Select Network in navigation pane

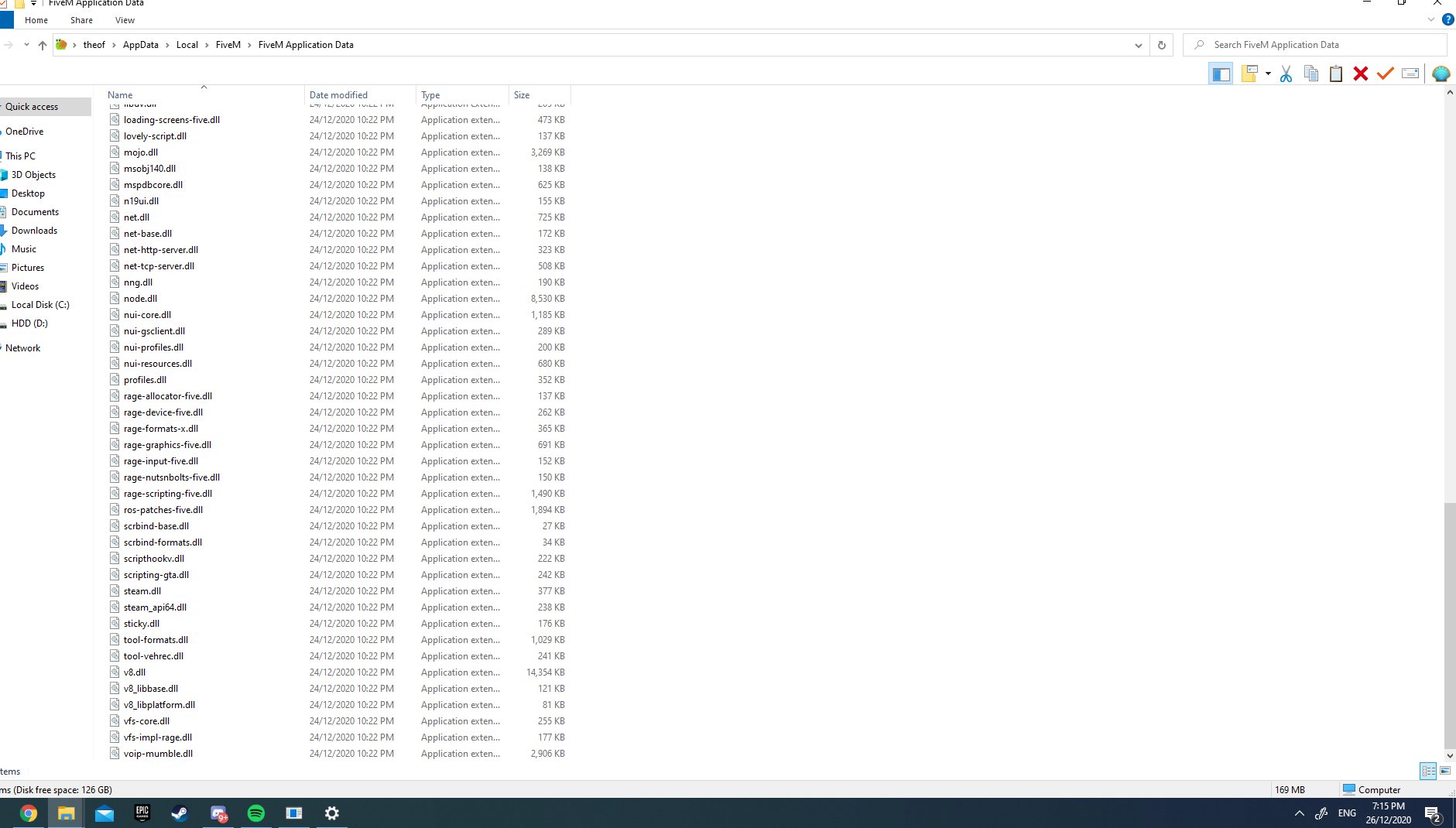click(22, 348)
